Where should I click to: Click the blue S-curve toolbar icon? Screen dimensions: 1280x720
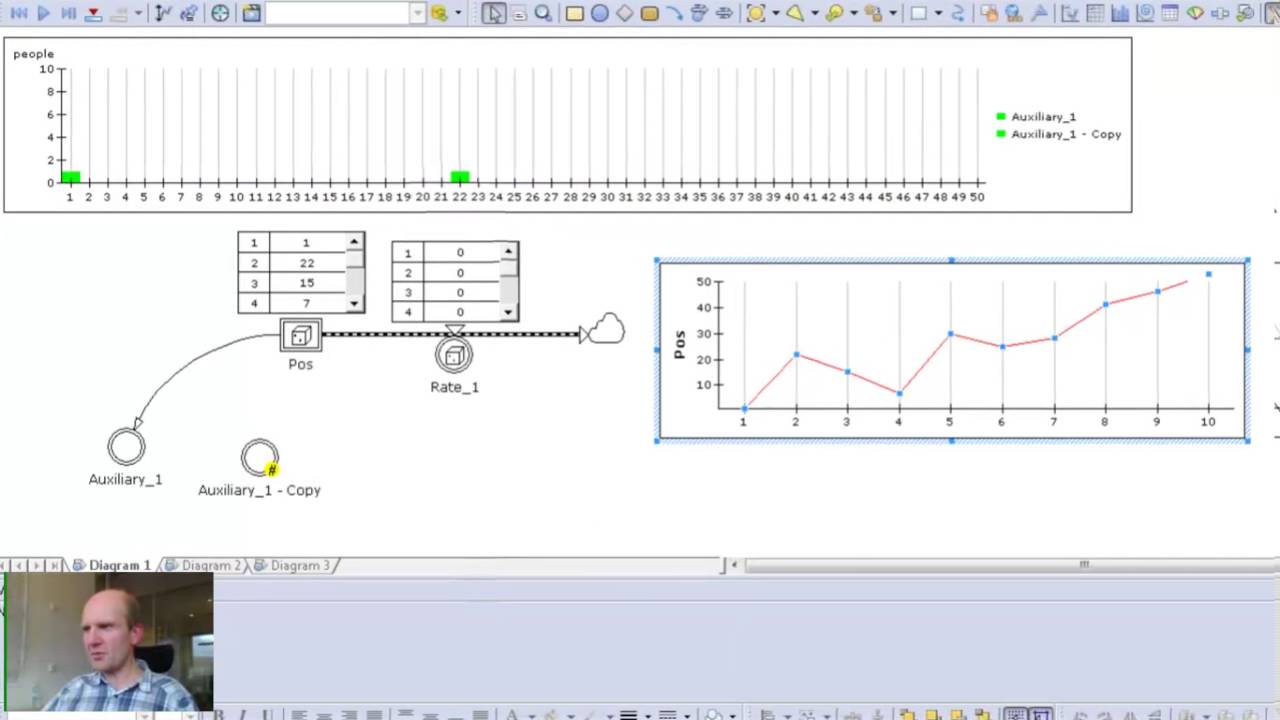click(x=958, y=13)
